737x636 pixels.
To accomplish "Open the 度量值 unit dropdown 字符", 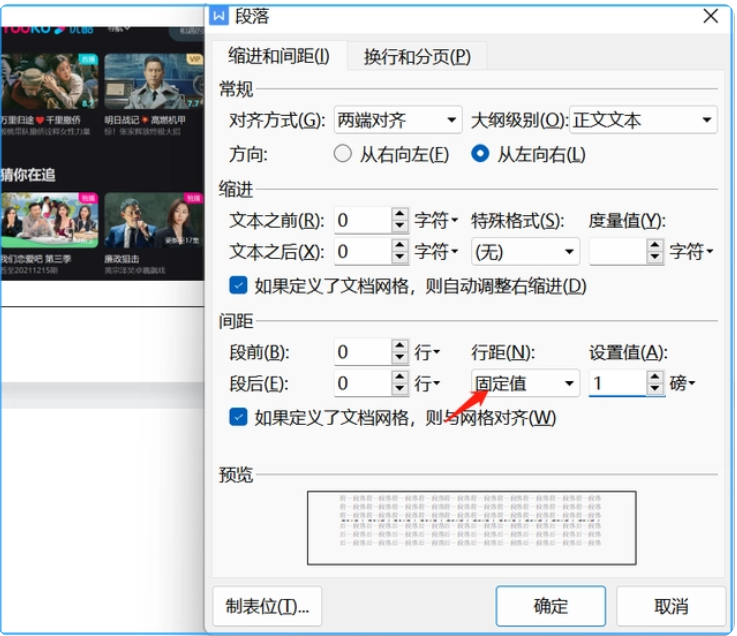I will coord(691,251).
